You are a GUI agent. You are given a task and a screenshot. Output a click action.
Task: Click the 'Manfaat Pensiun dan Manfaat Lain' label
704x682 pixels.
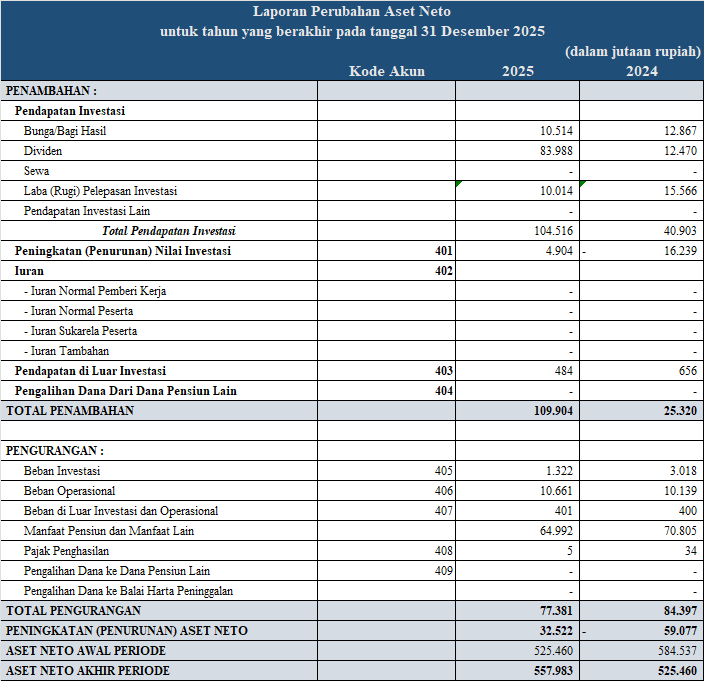click(109, 530)
